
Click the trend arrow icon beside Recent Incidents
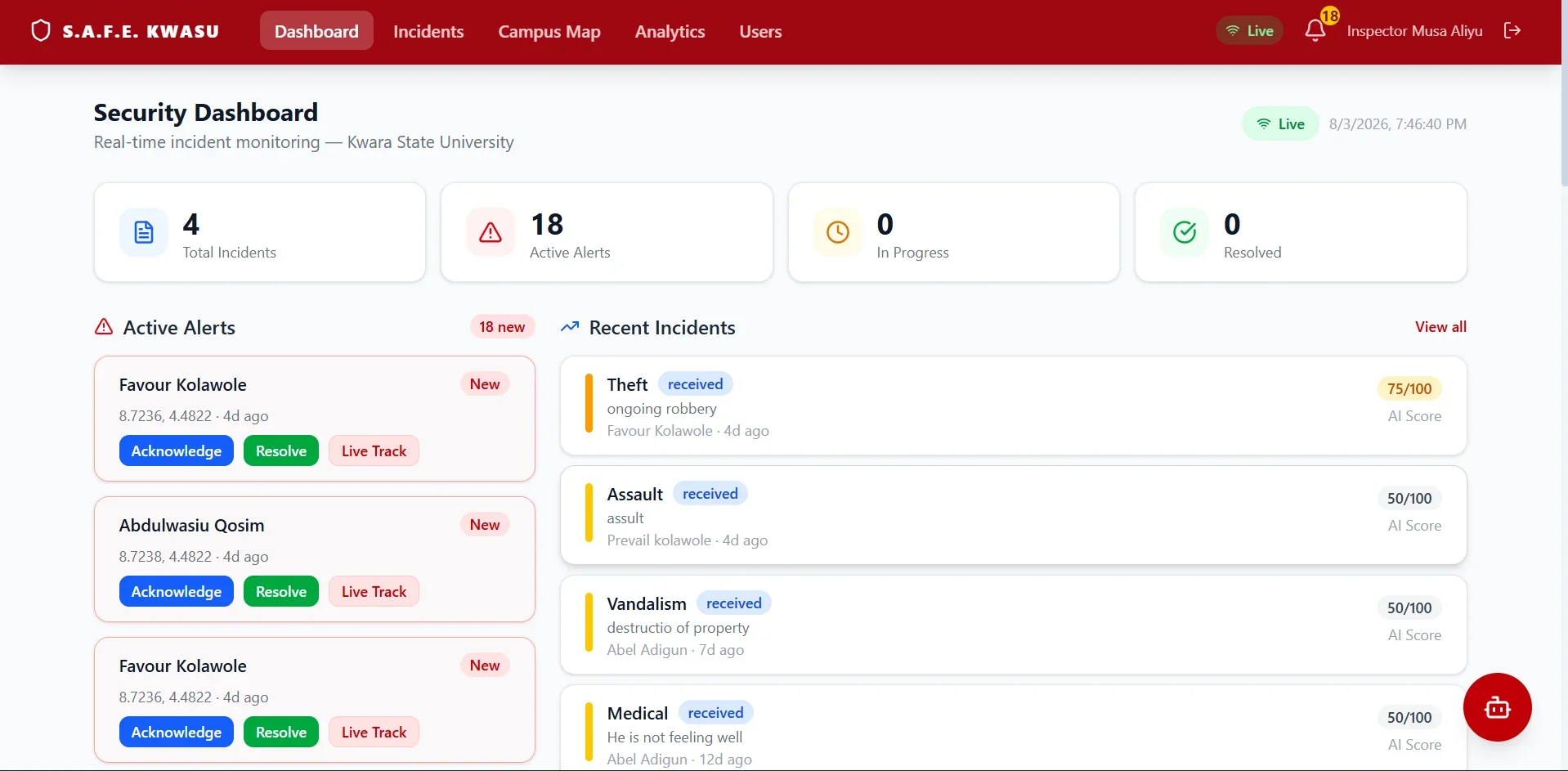[x=570, y=327]
